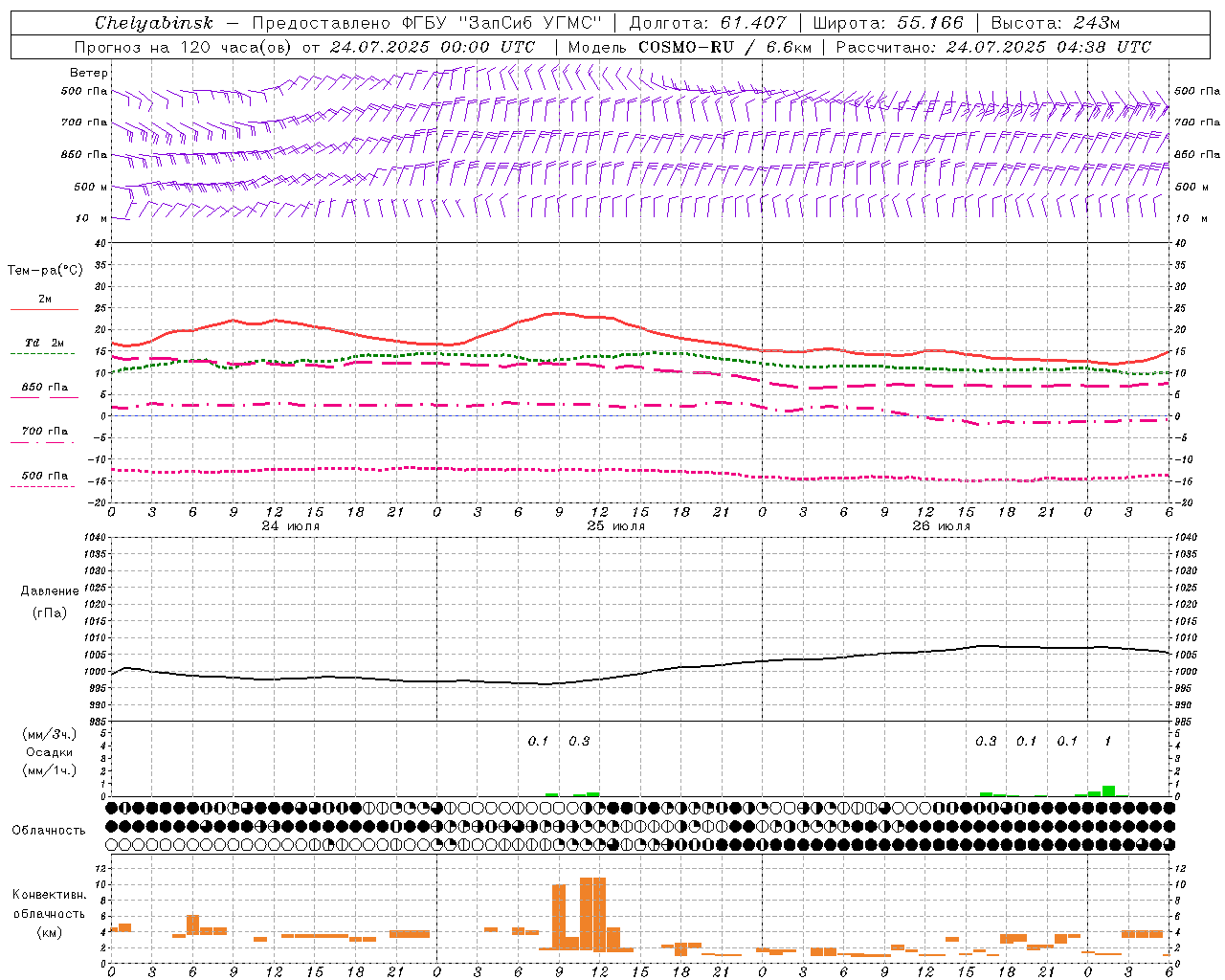This screenshot has height=980, width=1225.
Task: Select the '25 июля' date label
Action: pyautogui.click(x=616, y=526)
